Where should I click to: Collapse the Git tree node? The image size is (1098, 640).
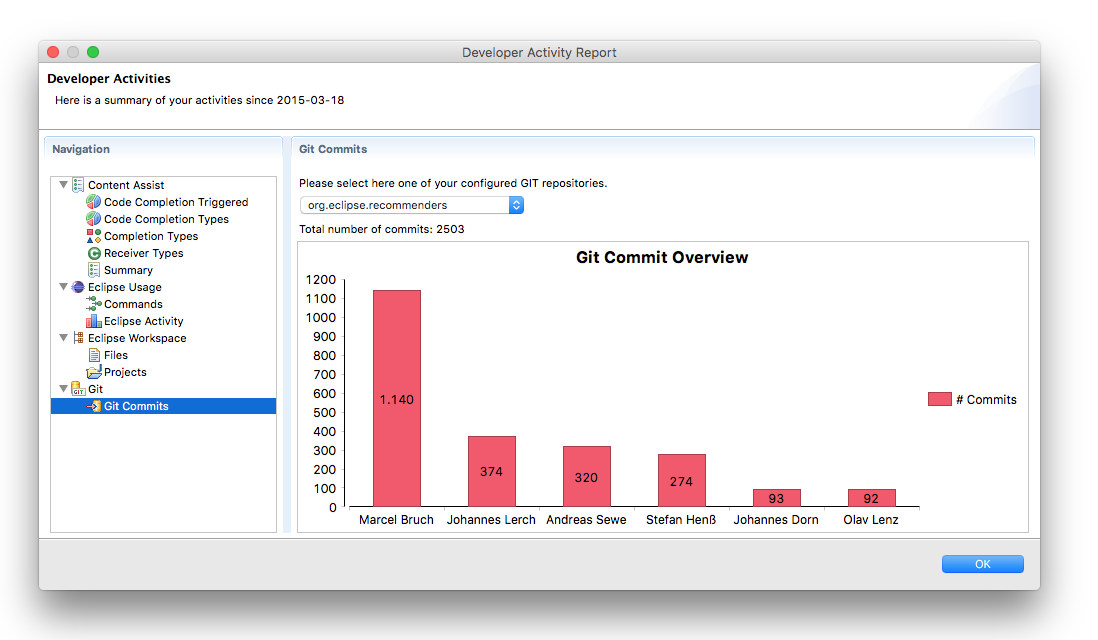pos(64,389)
